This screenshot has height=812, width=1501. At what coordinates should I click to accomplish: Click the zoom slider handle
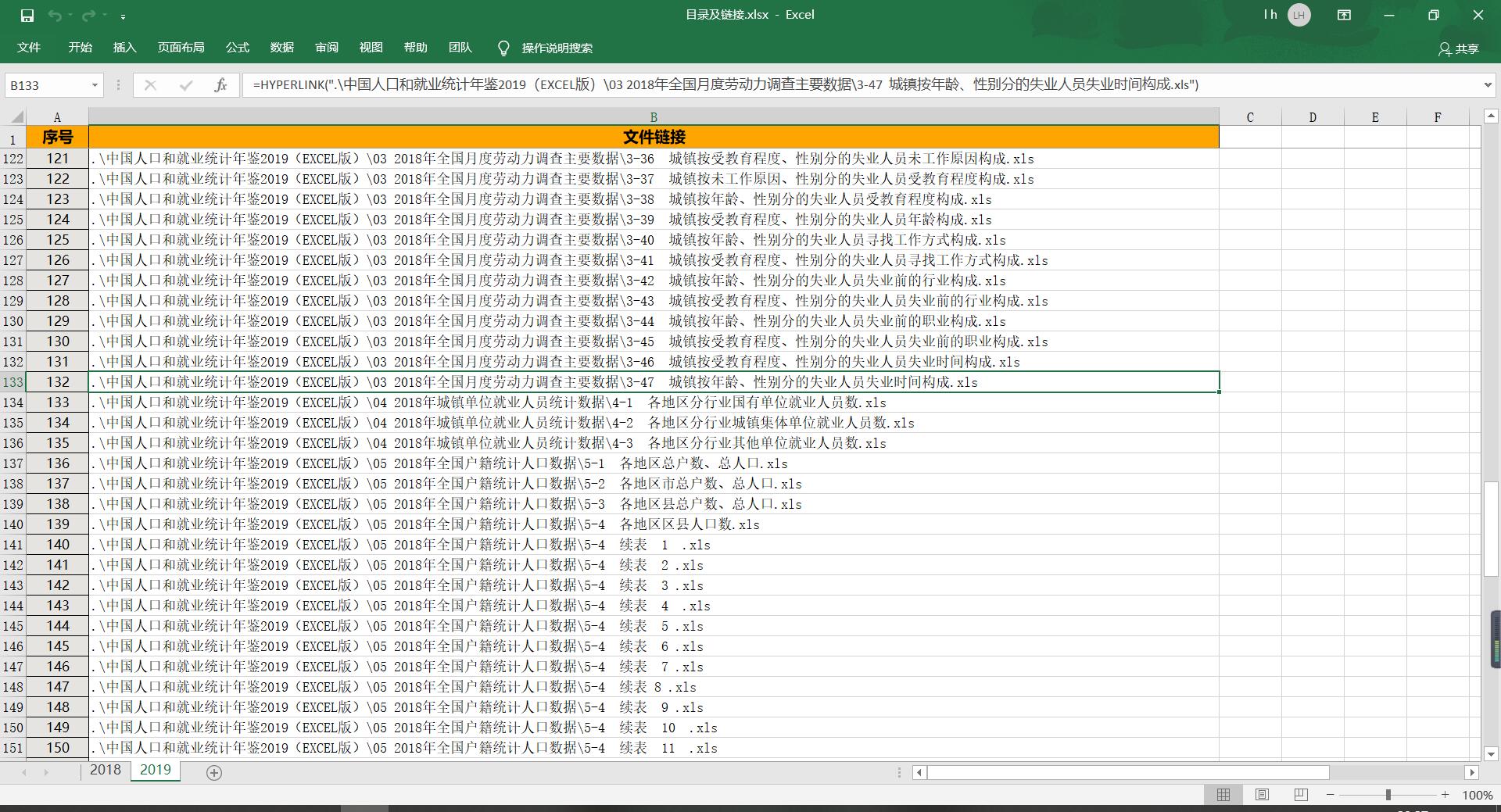pyautogui.click(x=1388, y=795)
